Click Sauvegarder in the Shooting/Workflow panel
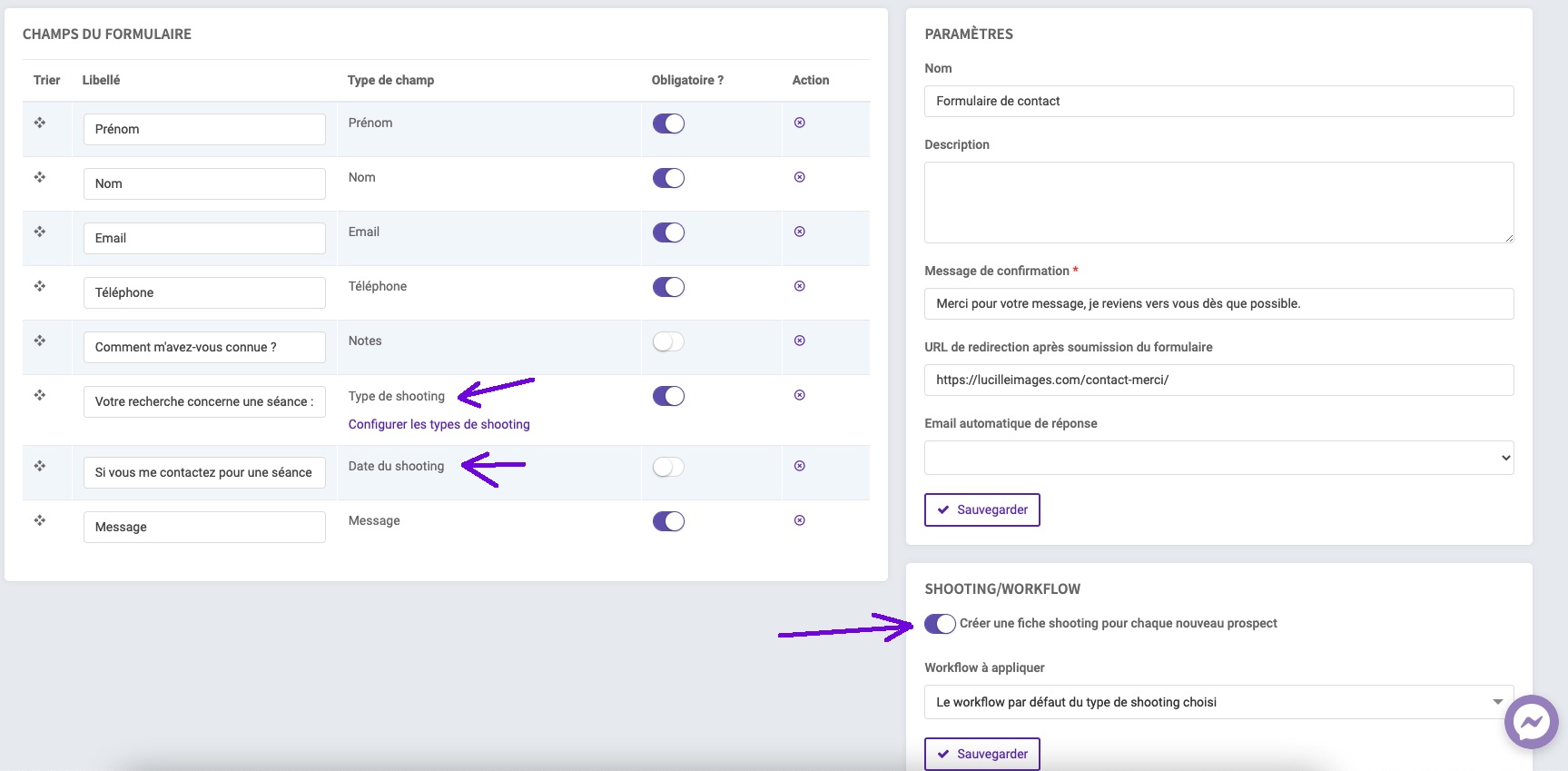Image resolution: width=1568 pixels, height=771 pixels. click(981, 754)
